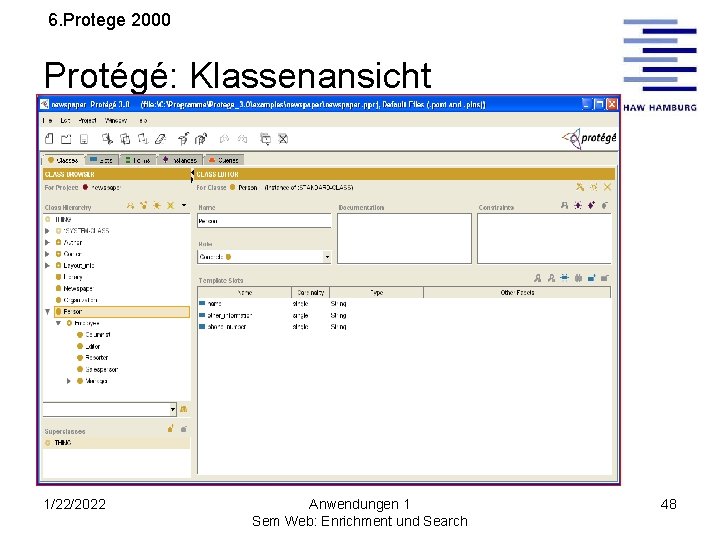Expand the Author class node
The width and height of the screenshot is (720, 540).
pos(47,242)
